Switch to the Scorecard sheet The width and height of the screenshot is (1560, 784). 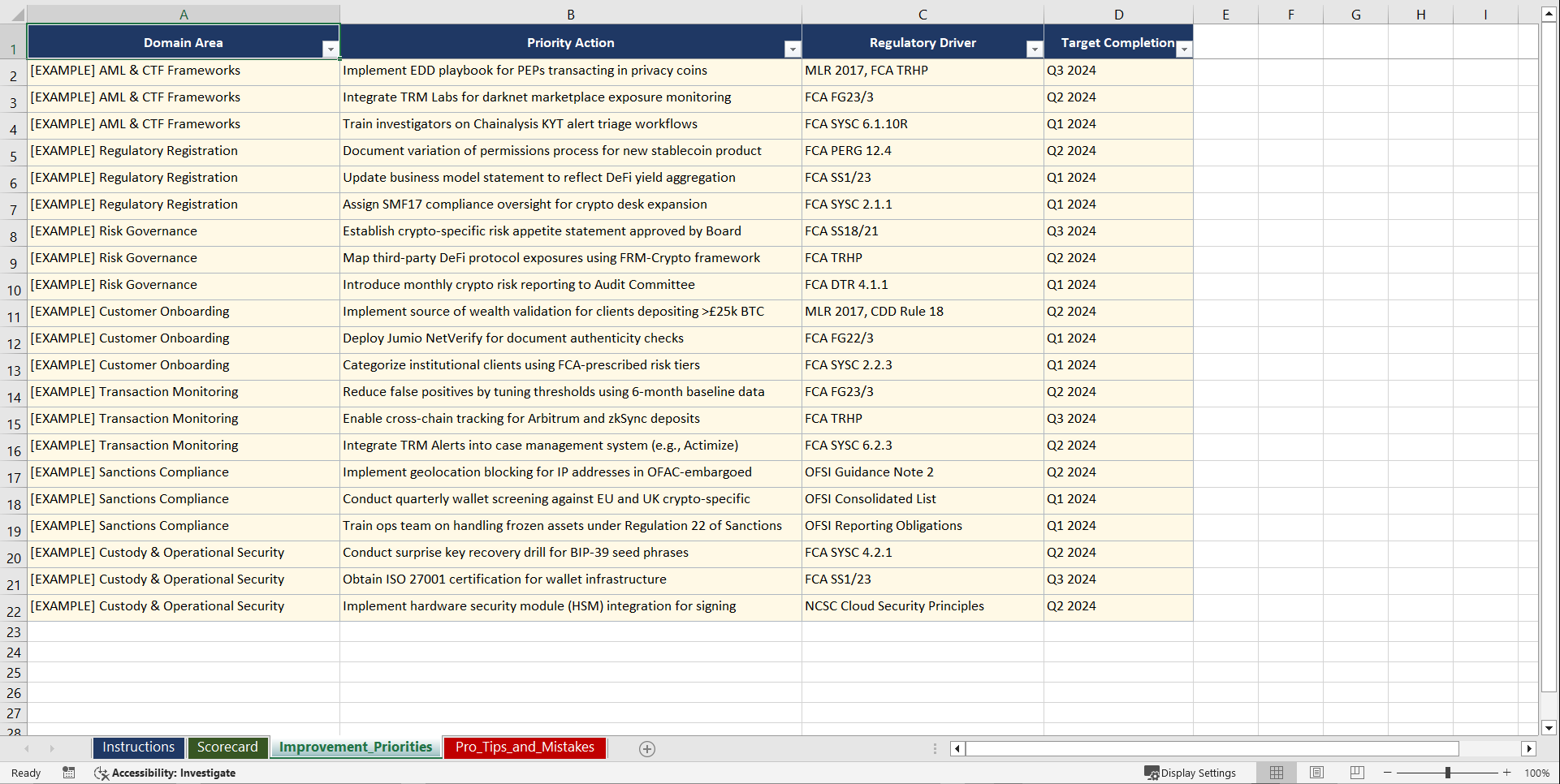[x=228, y=747]
